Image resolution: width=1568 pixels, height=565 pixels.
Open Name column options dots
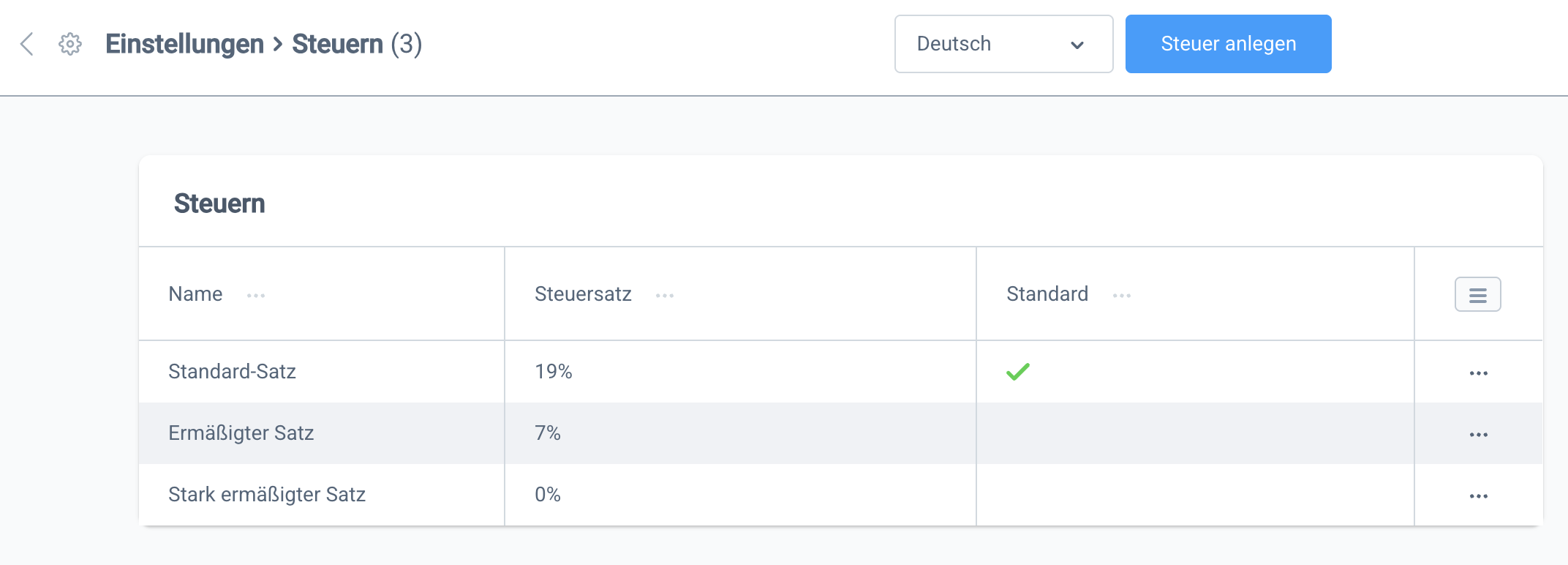pos(256,296)
